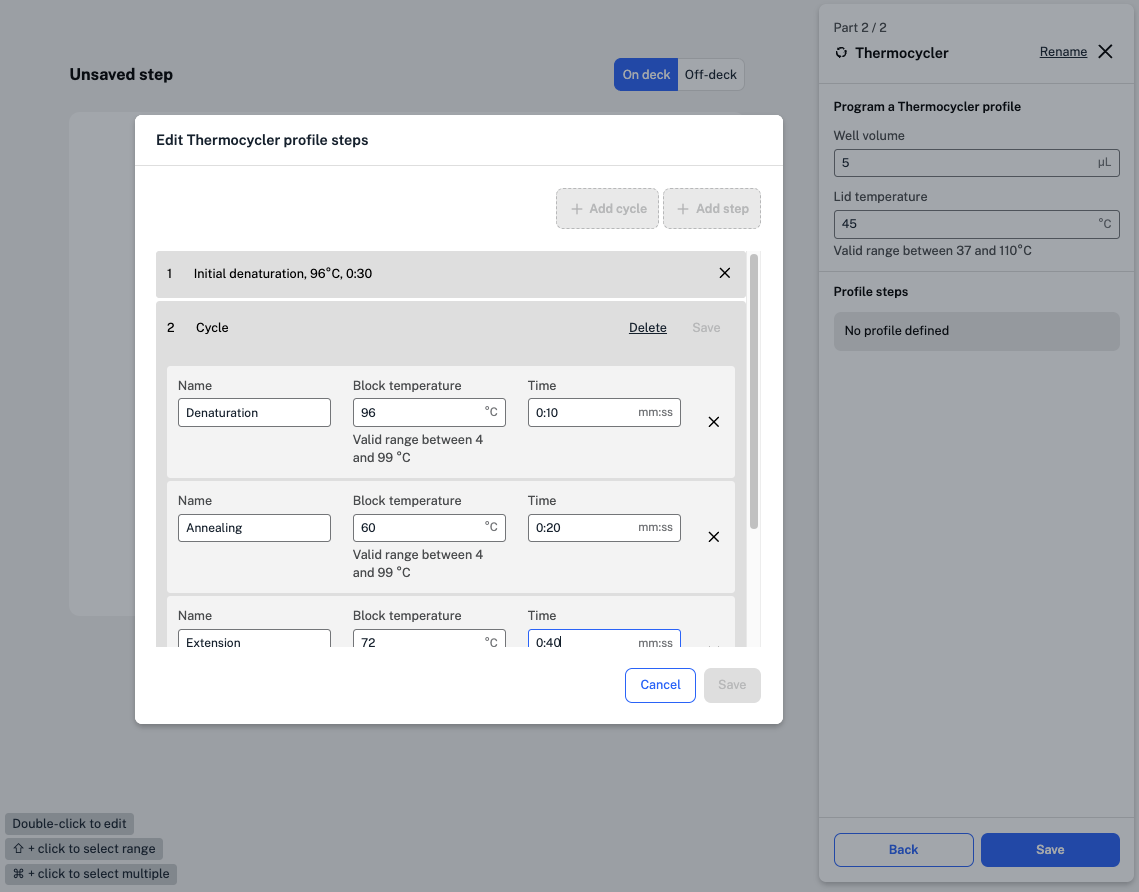Screen dimensions: 1139x892
Task: Switch to On deck view
Action: click(646, 75)
